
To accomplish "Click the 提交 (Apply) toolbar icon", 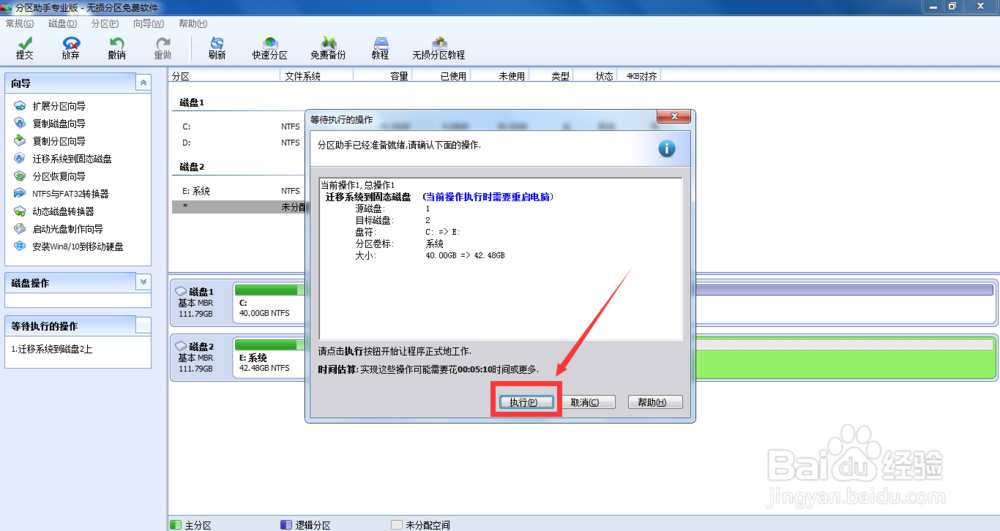I will click(24, 48).
